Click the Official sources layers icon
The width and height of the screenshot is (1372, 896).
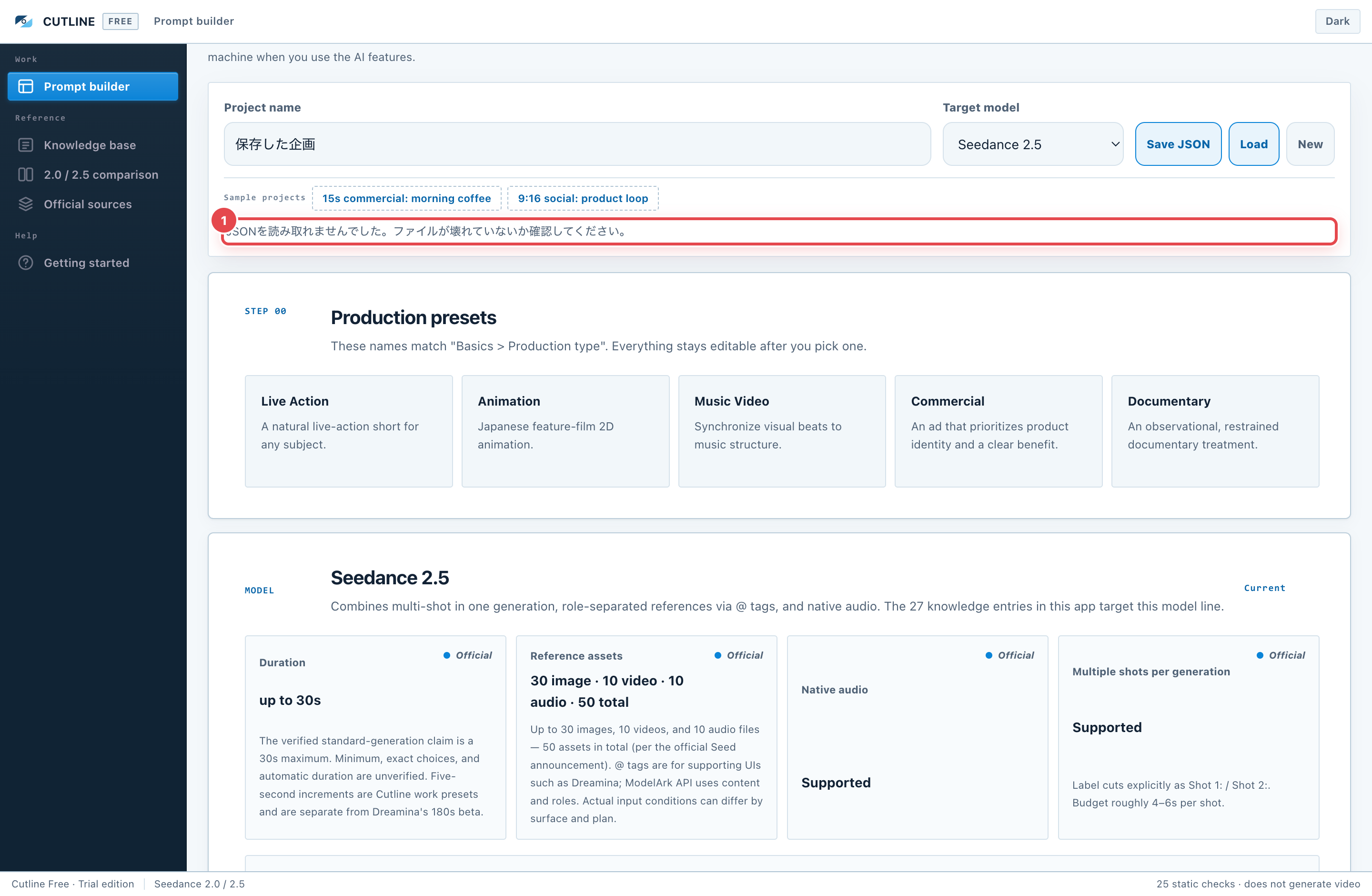pyautogui.click(x=25, y=204)
